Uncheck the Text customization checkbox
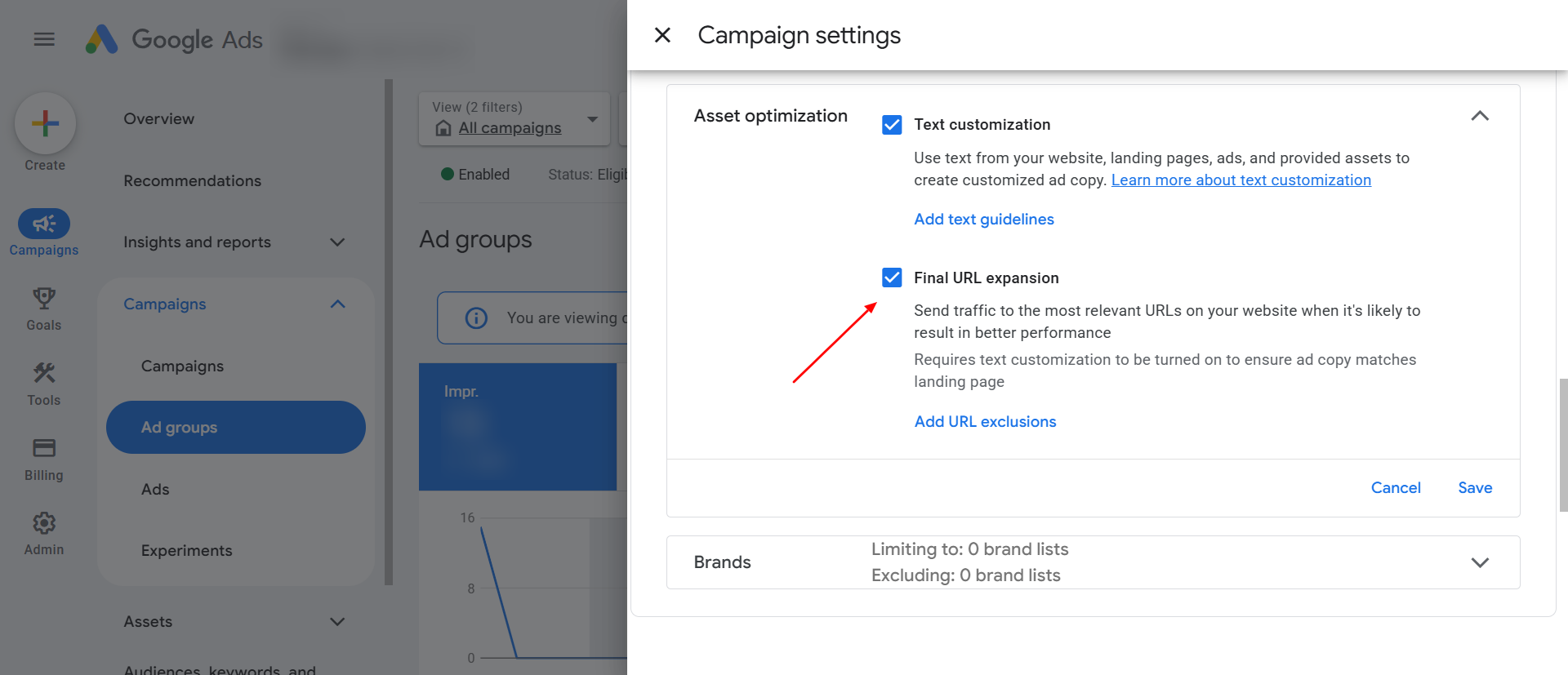 pos(892,125)
